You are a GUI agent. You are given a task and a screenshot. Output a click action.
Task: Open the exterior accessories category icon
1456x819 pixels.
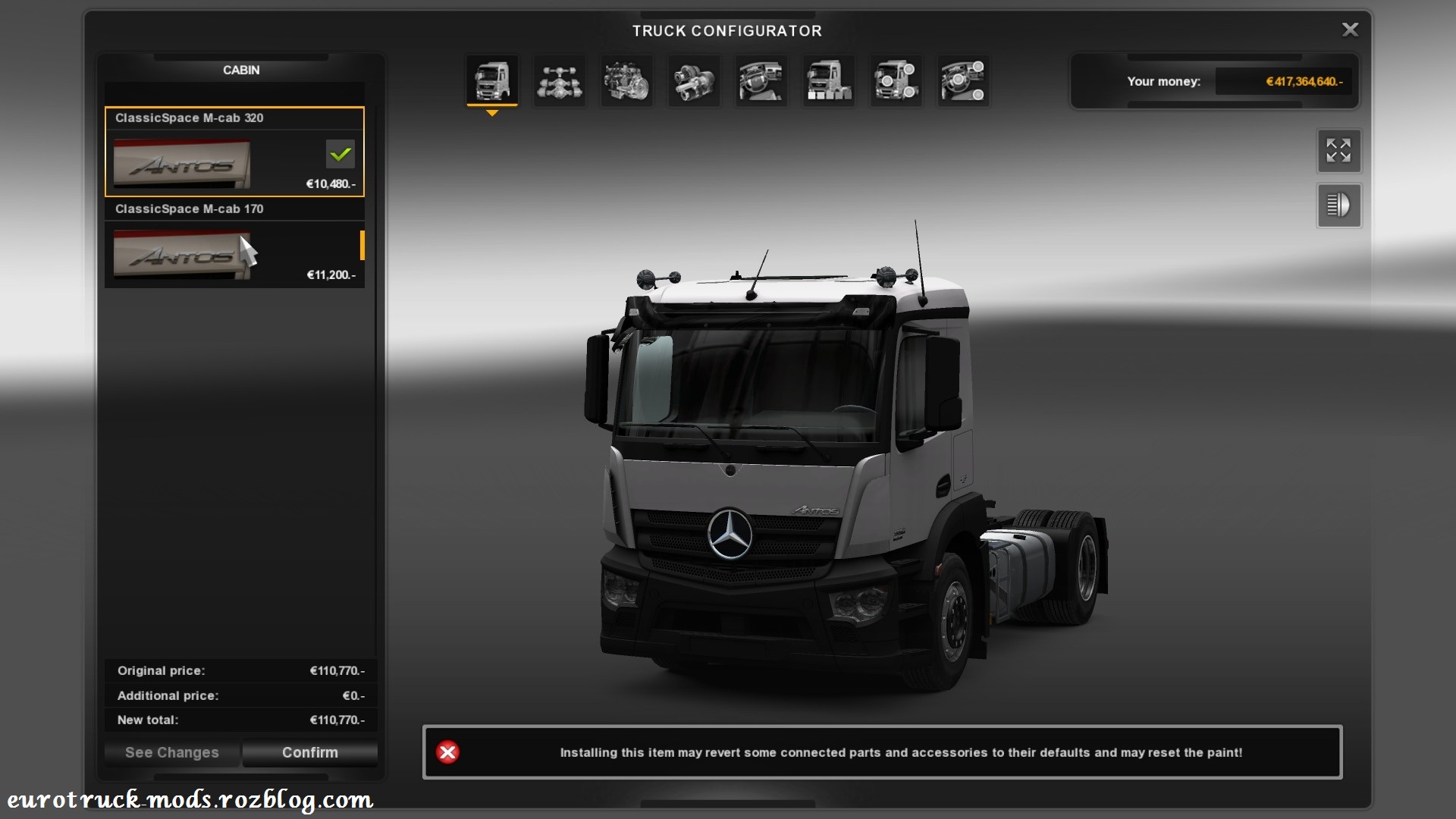[896, 80]
